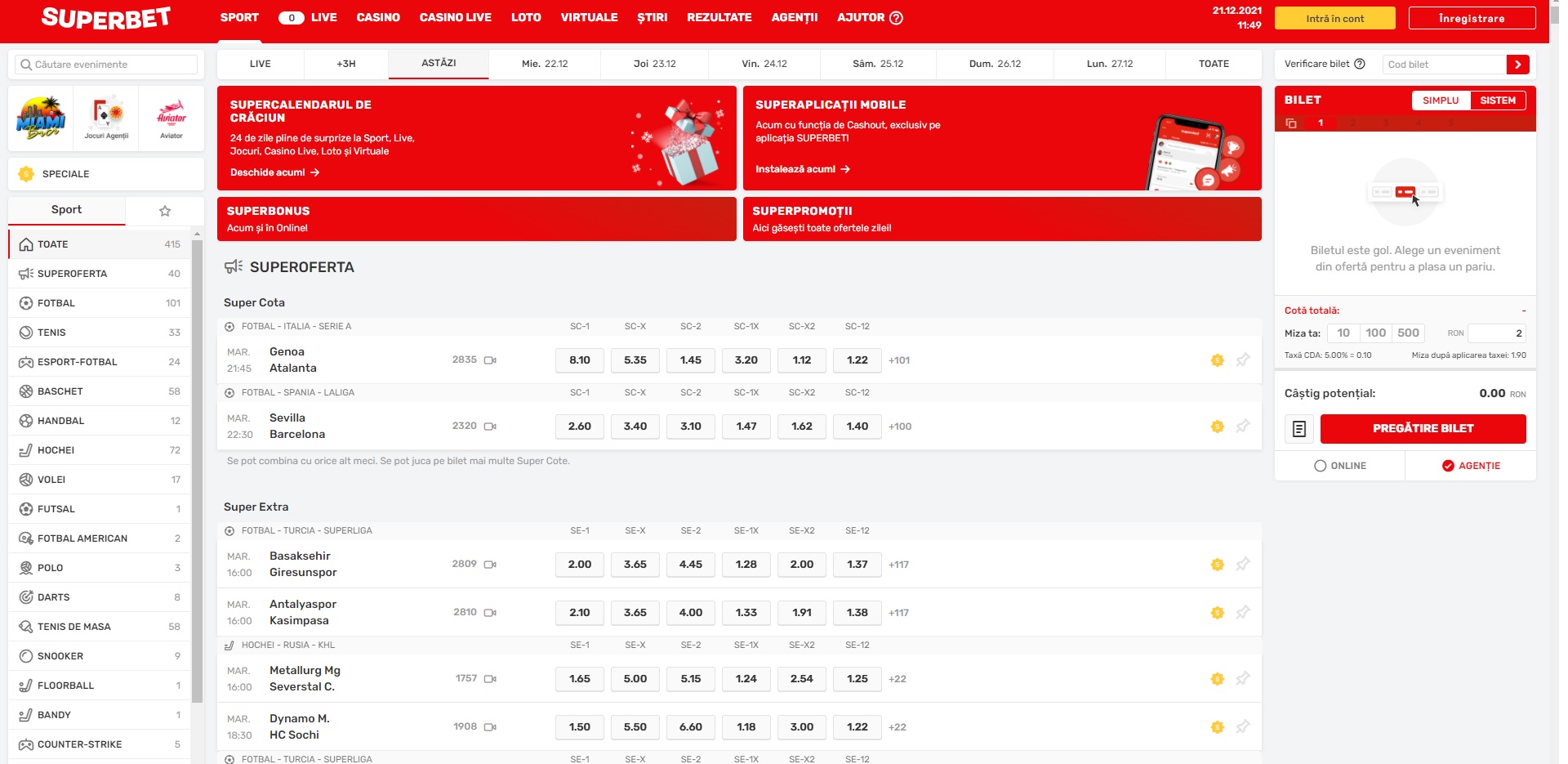Select odds 8.10 for Genoa win
The width and height of the screenshot is (1568, 764).
[x=580, y=360]
